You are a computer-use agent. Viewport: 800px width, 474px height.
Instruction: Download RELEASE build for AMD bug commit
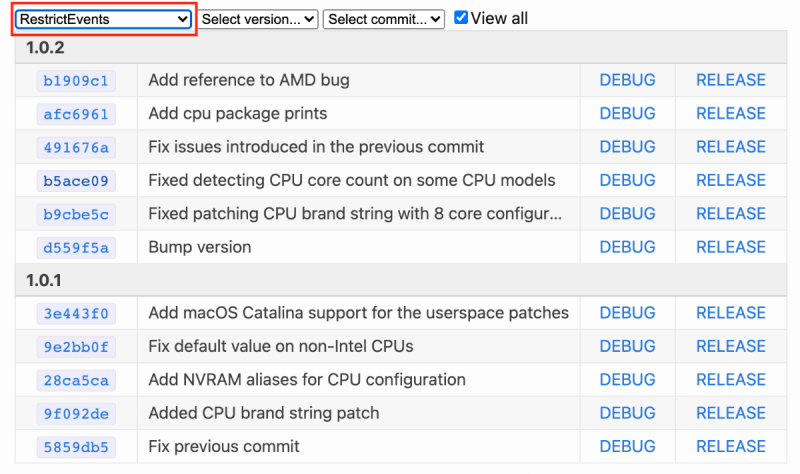tap(730, 80)
